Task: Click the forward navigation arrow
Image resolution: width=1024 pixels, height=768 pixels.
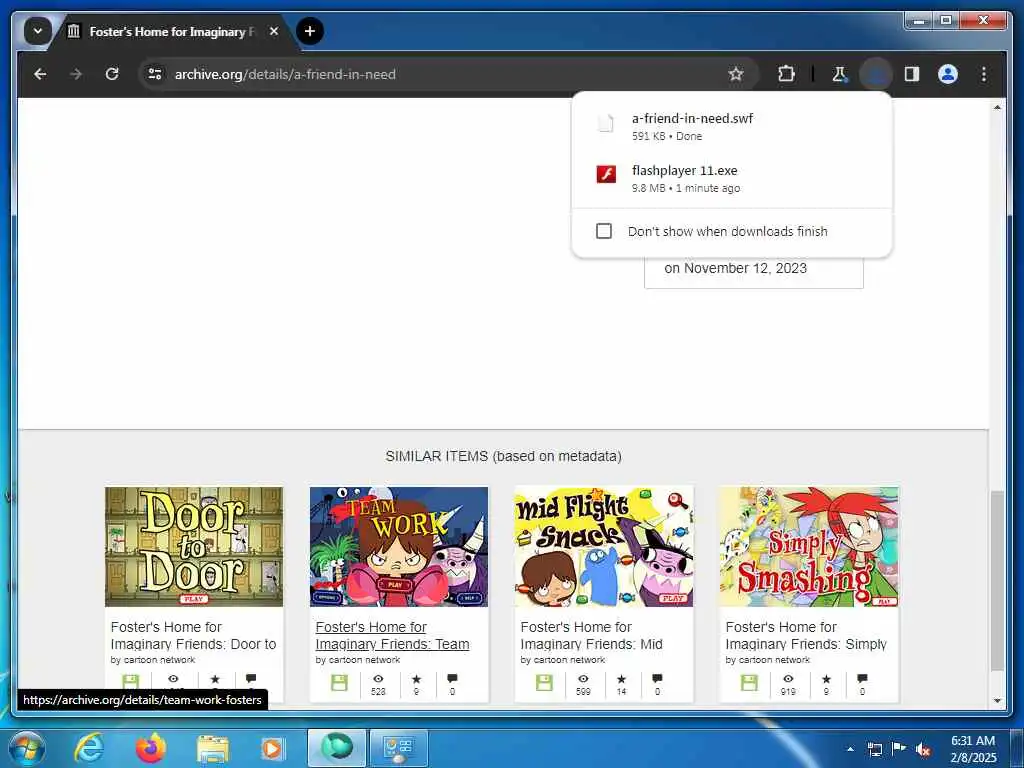Action: point(76,74)
